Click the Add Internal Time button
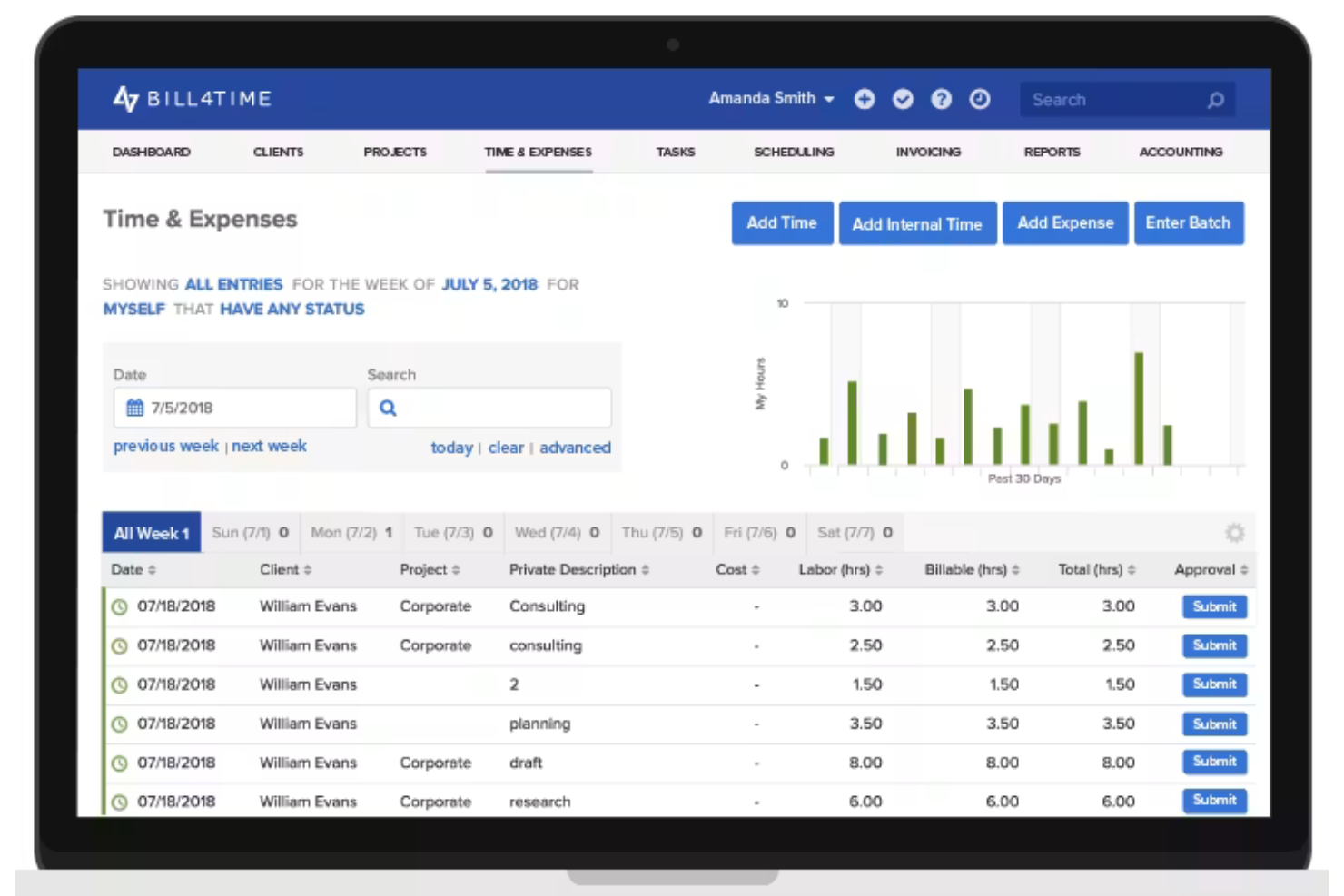Viewport: 1344px width, 896px height. (x=917, y=223)
